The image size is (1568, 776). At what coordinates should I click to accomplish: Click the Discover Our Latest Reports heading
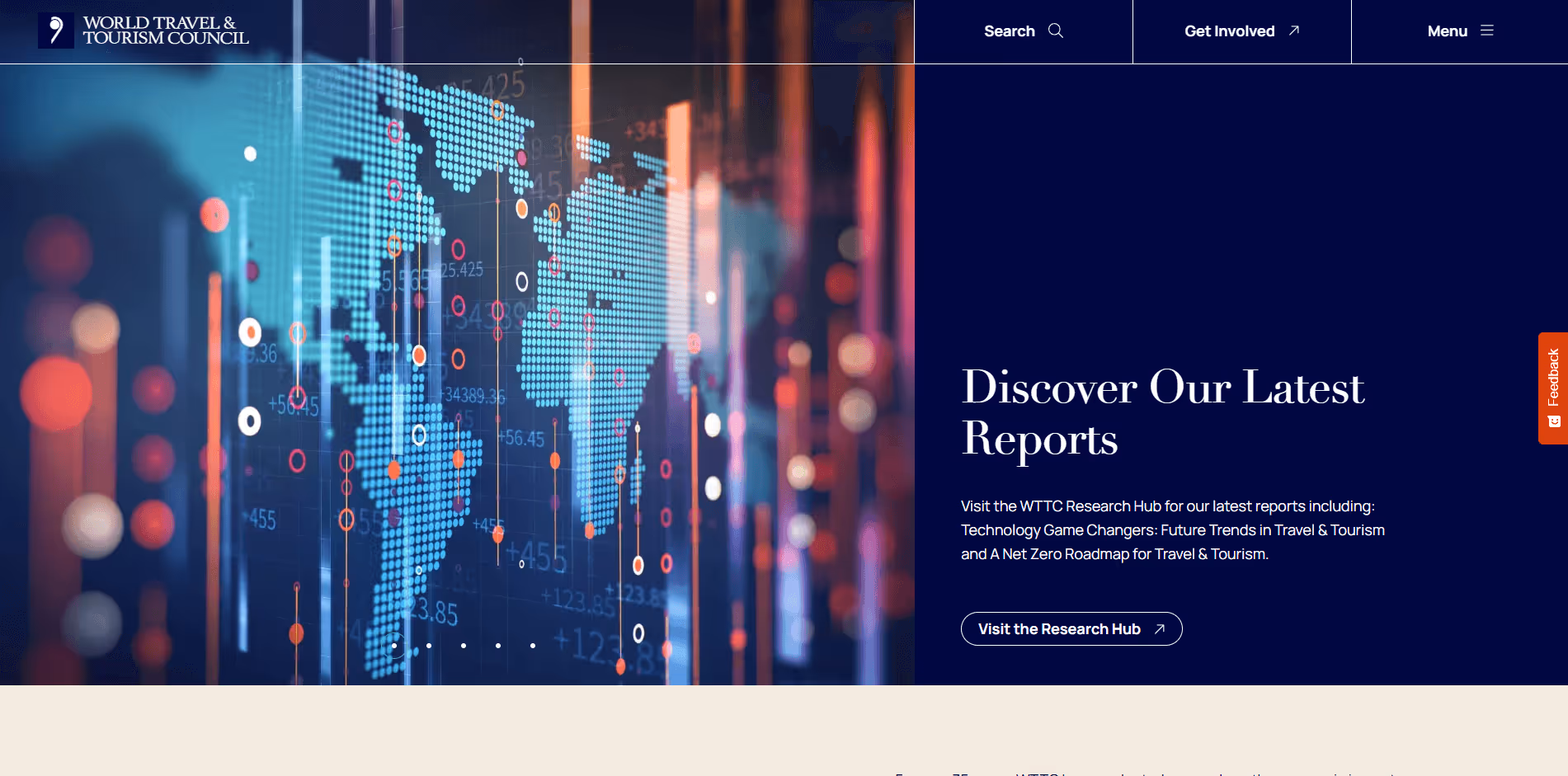(x=1162, y=412)
